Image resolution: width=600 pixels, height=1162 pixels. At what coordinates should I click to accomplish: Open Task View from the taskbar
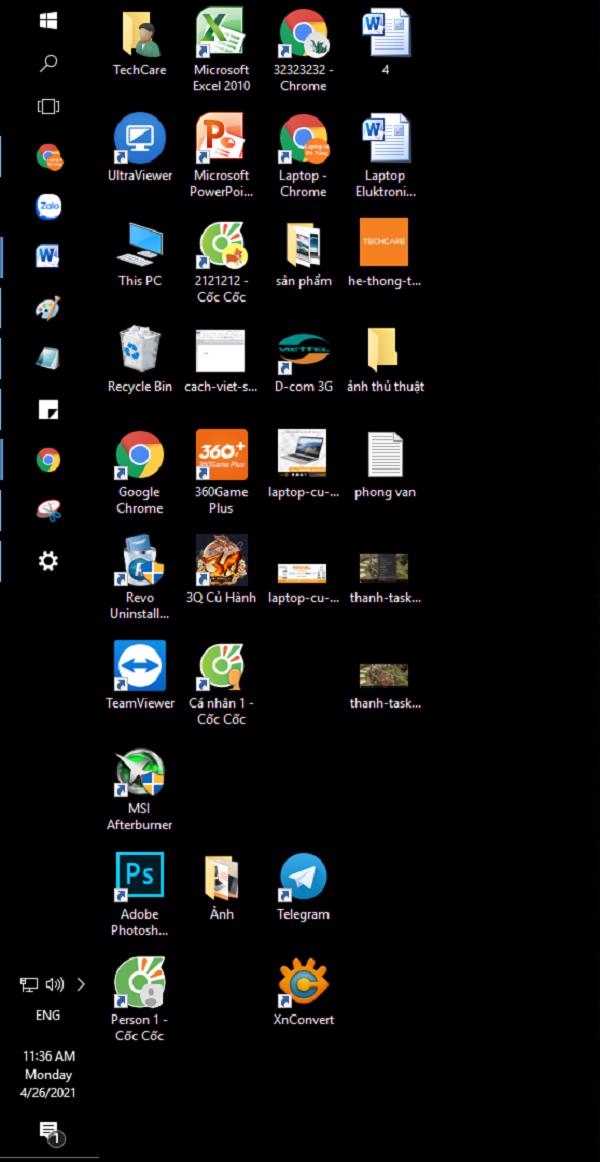point(48,107)
